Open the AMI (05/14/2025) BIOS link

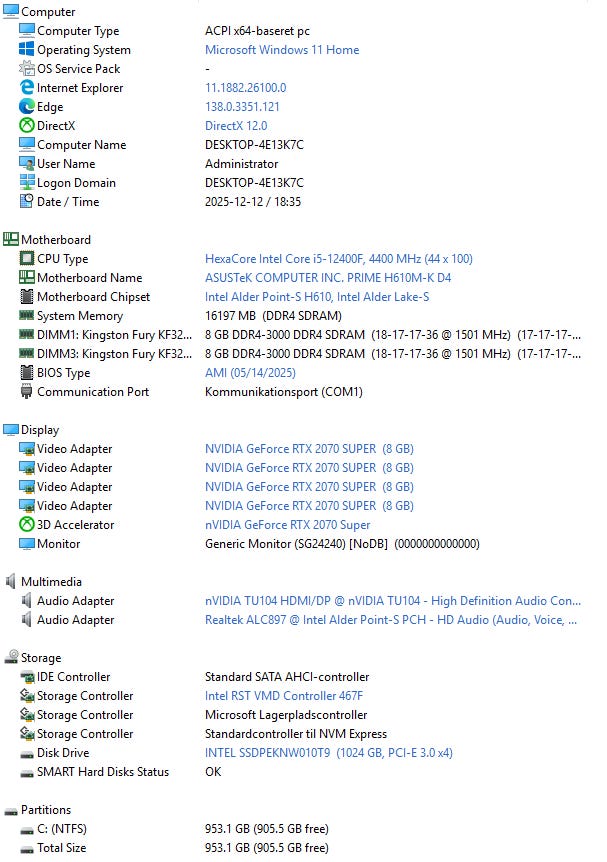pyautogui.click(x=250, y=373)
